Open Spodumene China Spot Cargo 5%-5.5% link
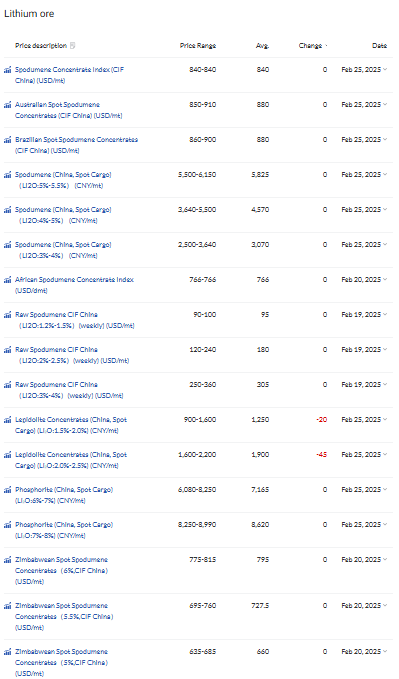 point(63,180)
